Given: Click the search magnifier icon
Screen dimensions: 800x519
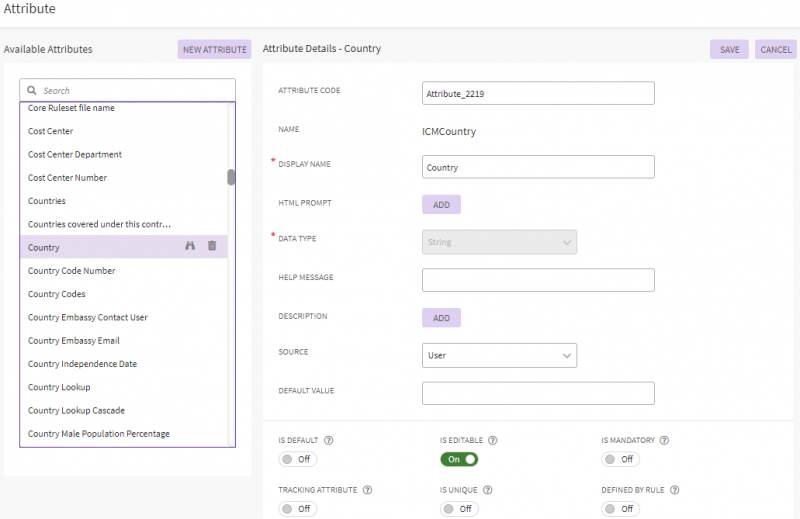Looking at the screenshot, I should [x=32, y=90].
